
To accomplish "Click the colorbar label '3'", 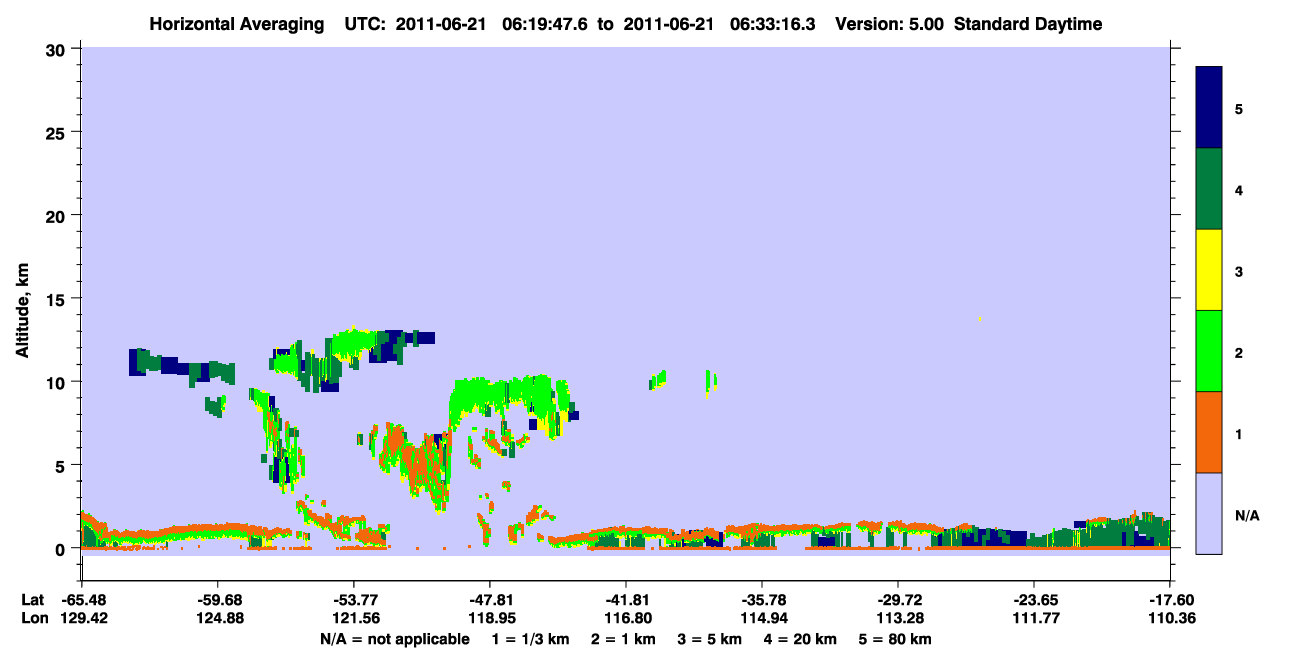I will tap(1238, 271).
